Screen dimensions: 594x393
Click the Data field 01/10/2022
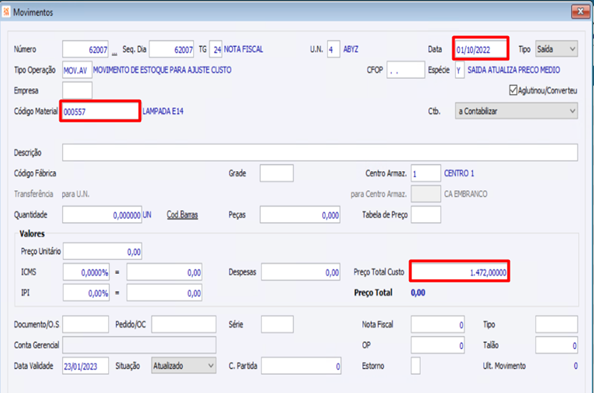[480, 49]
